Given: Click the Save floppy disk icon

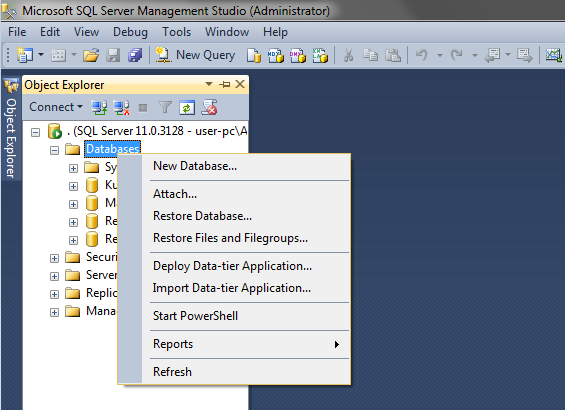Looking at the screenshot, I should (x=113, y=55).
